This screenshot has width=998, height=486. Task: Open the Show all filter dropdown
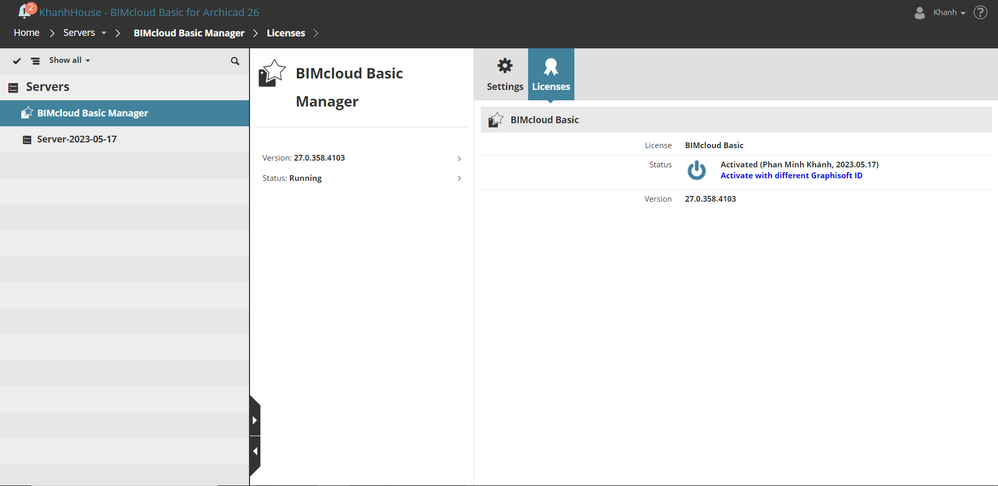(x=69, y=60)
